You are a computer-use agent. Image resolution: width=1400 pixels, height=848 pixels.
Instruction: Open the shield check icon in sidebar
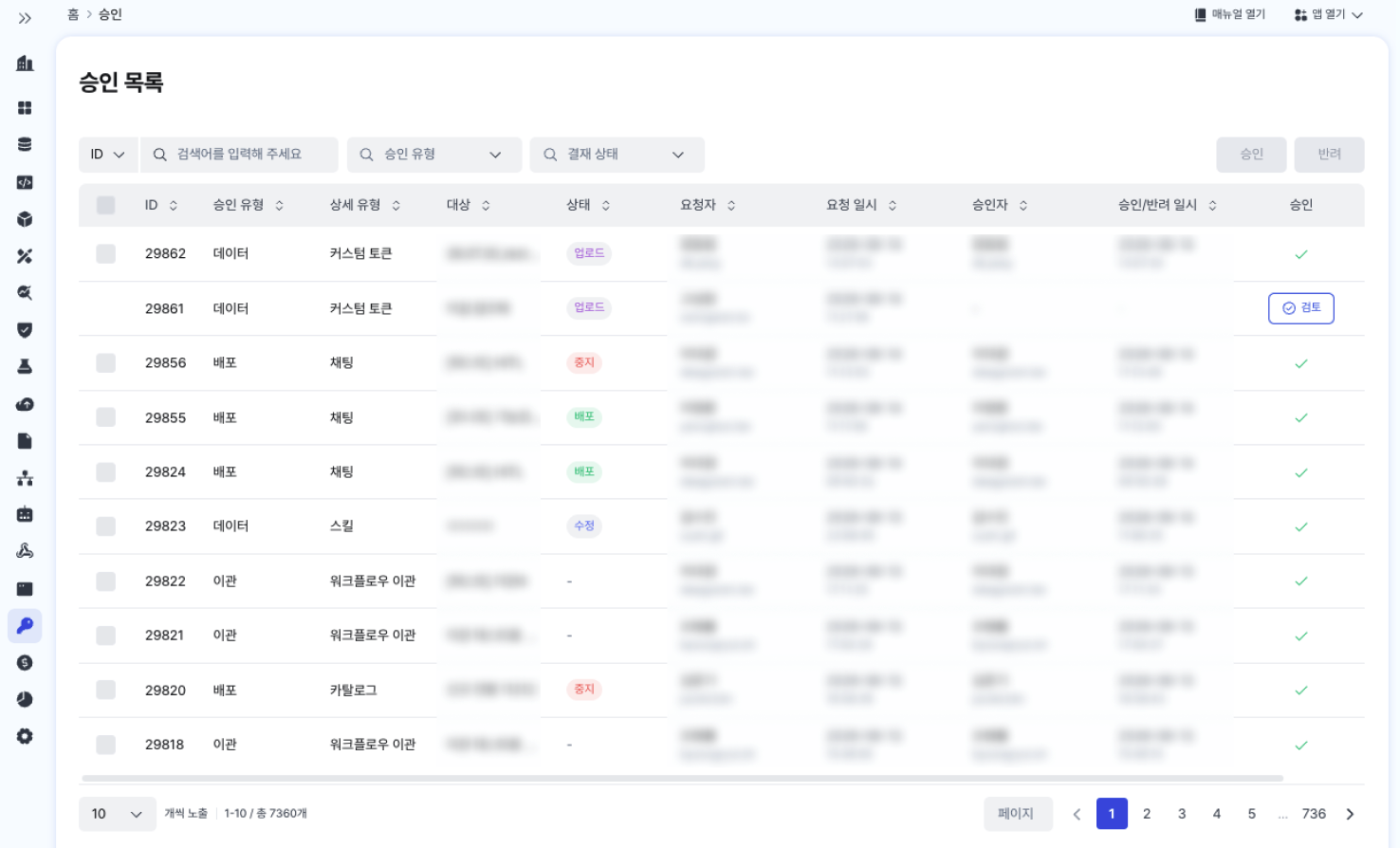pyautogui.click(x=25, y=330)
